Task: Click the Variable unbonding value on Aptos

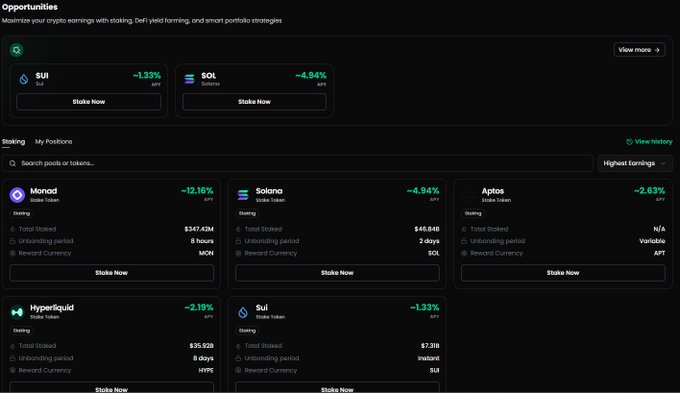Action: click(x=652, y=241)
